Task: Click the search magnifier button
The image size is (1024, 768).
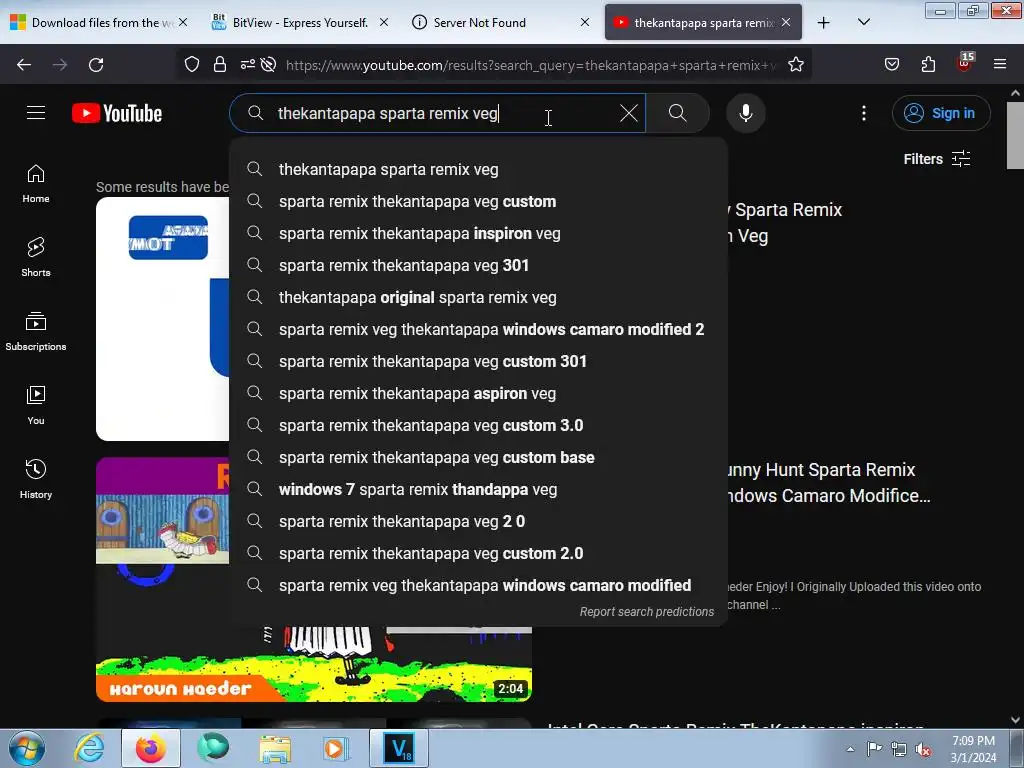Action: click(x=677, y=113)
